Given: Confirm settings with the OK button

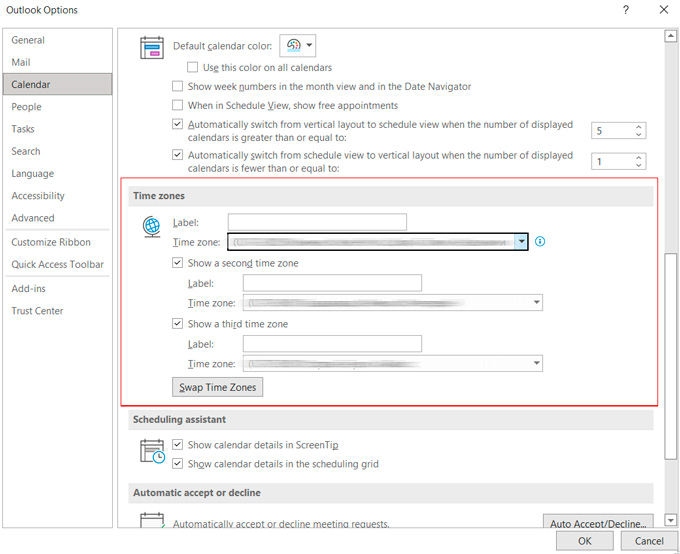Looking at the screenshot, I should tap(585, 541).
